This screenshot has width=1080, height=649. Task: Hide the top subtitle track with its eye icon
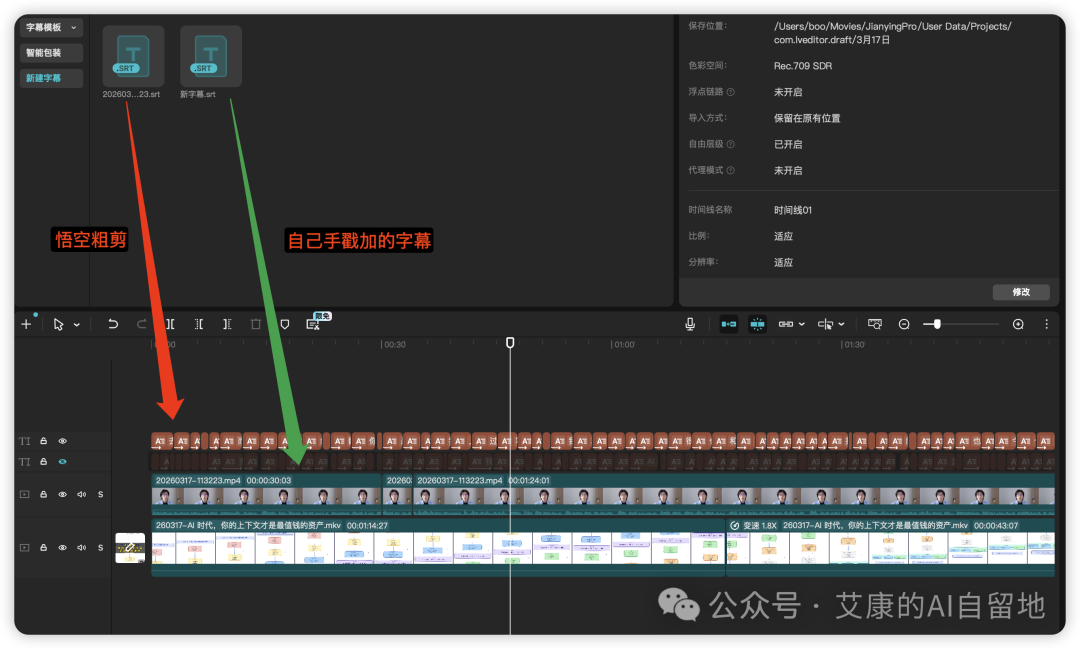click(63, 441)
